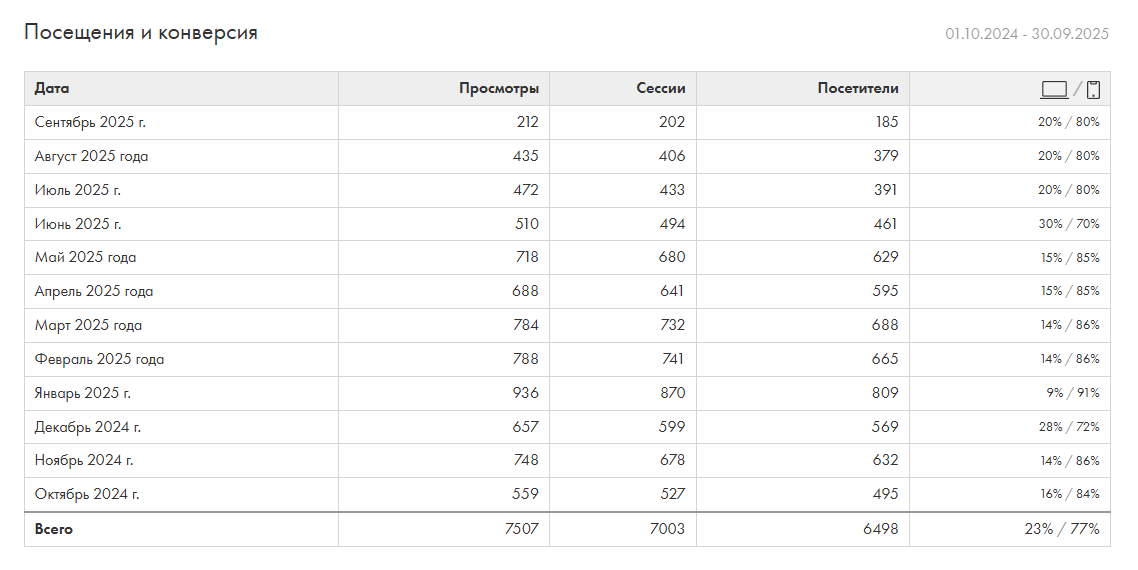The width and height of the screenshot is (1138, 570).
Task: Click the Посещения и конверсия heading
Action: (x=141, y=32)
